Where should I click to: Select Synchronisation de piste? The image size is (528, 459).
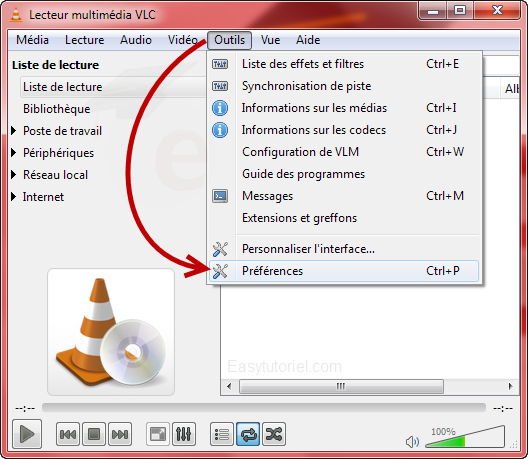[344, 86]
